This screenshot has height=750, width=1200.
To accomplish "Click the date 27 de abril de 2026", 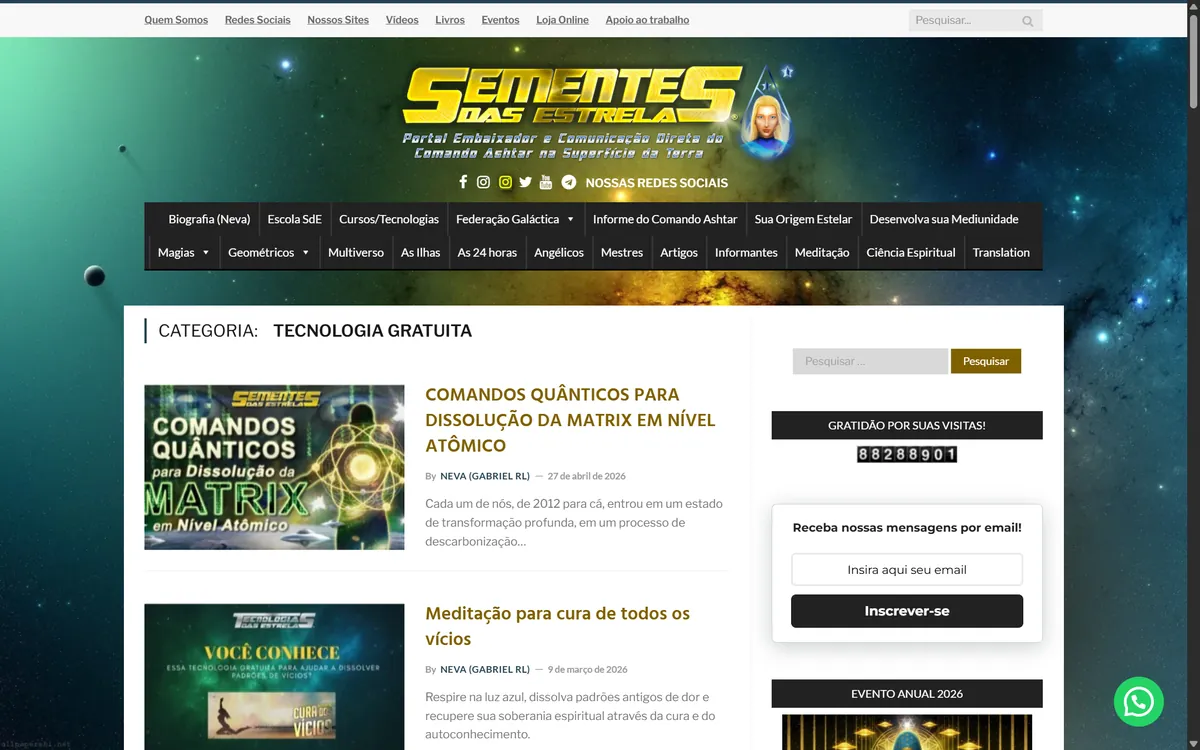I will (586, 476).
